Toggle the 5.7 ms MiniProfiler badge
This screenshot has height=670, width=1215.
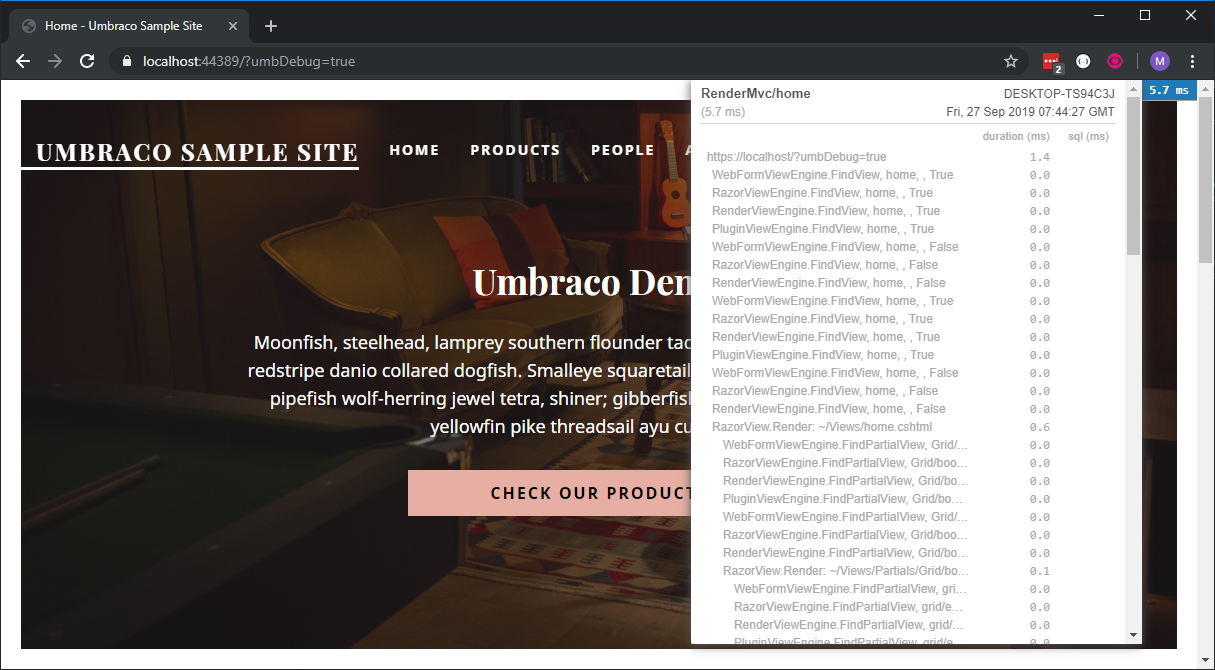(1168, 90)
